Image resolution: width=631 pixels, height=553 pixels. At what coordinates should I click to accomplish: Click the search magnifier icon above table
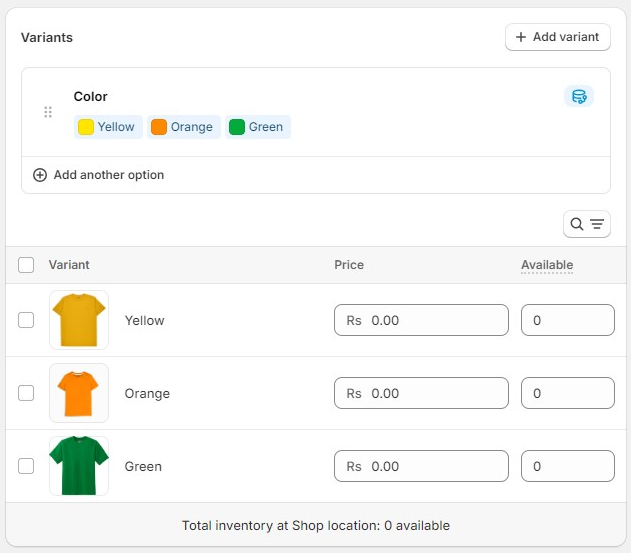coord(577,224)
